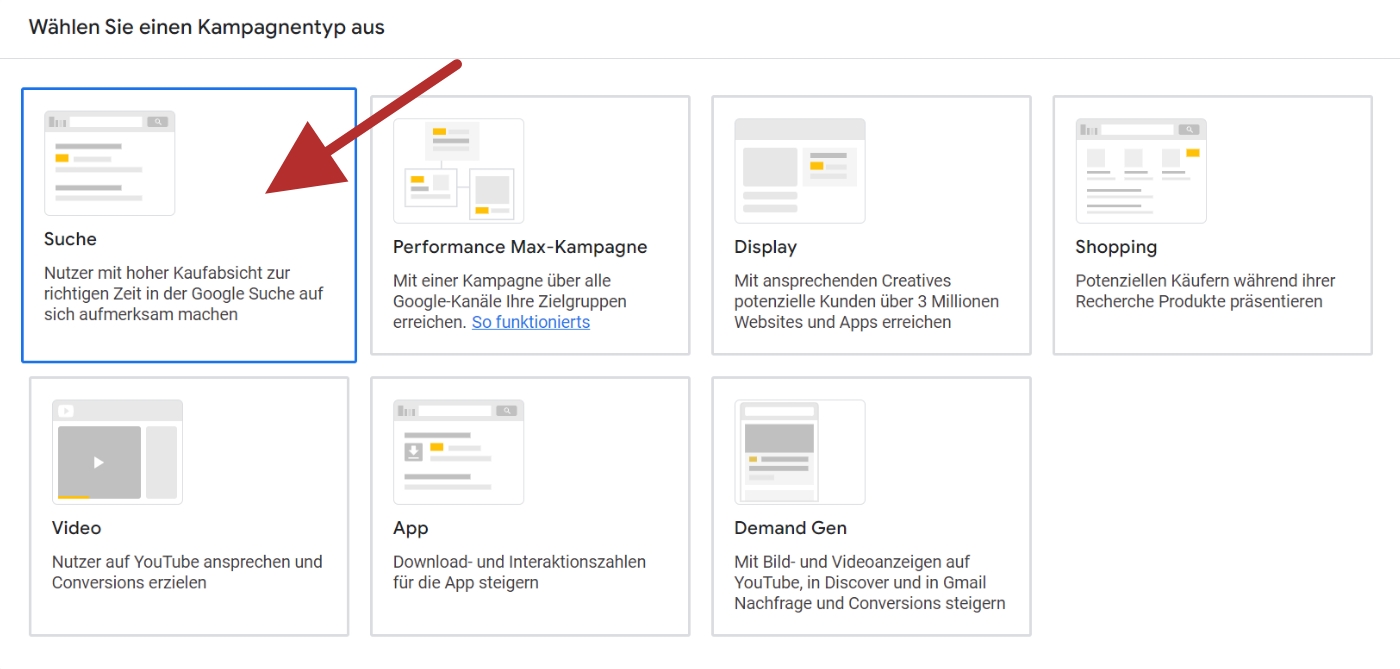Click the Display card description text

(866, 301)
